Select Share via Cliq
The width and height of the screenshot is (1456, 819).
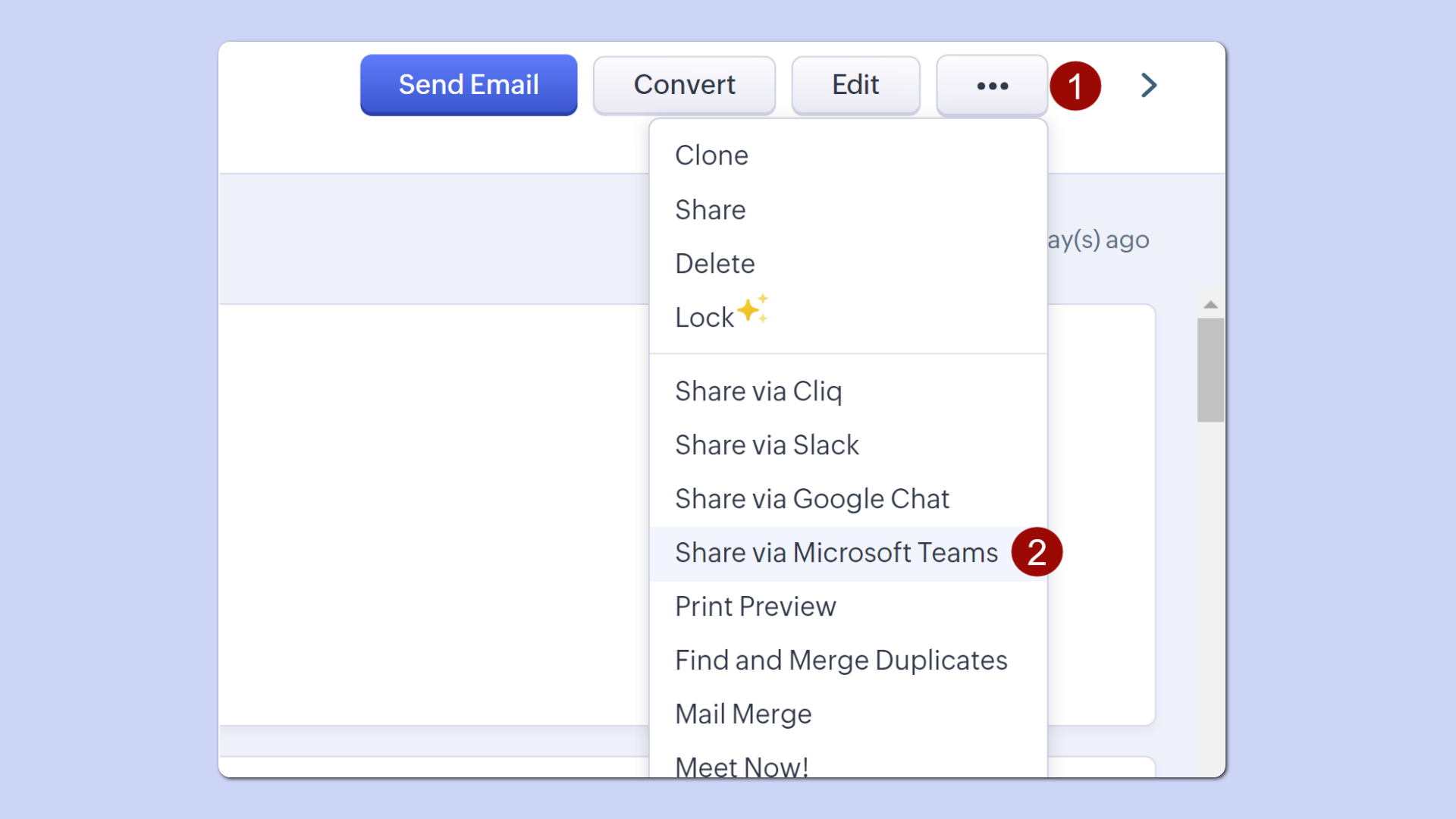coord(758,391)
